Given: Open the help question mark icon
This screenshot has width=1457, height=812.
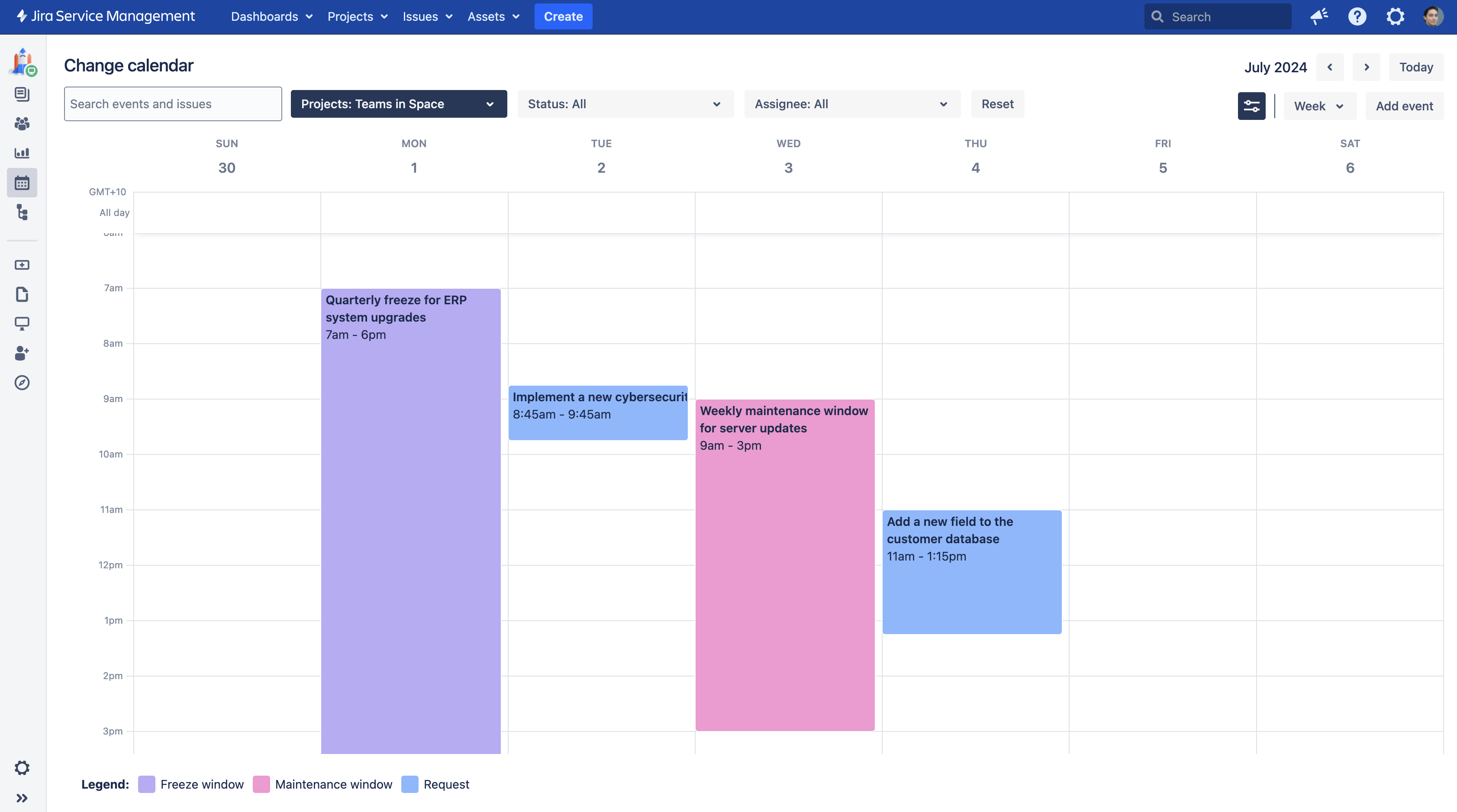Looking at the screenshot, I should click(x=1357, y=16).
